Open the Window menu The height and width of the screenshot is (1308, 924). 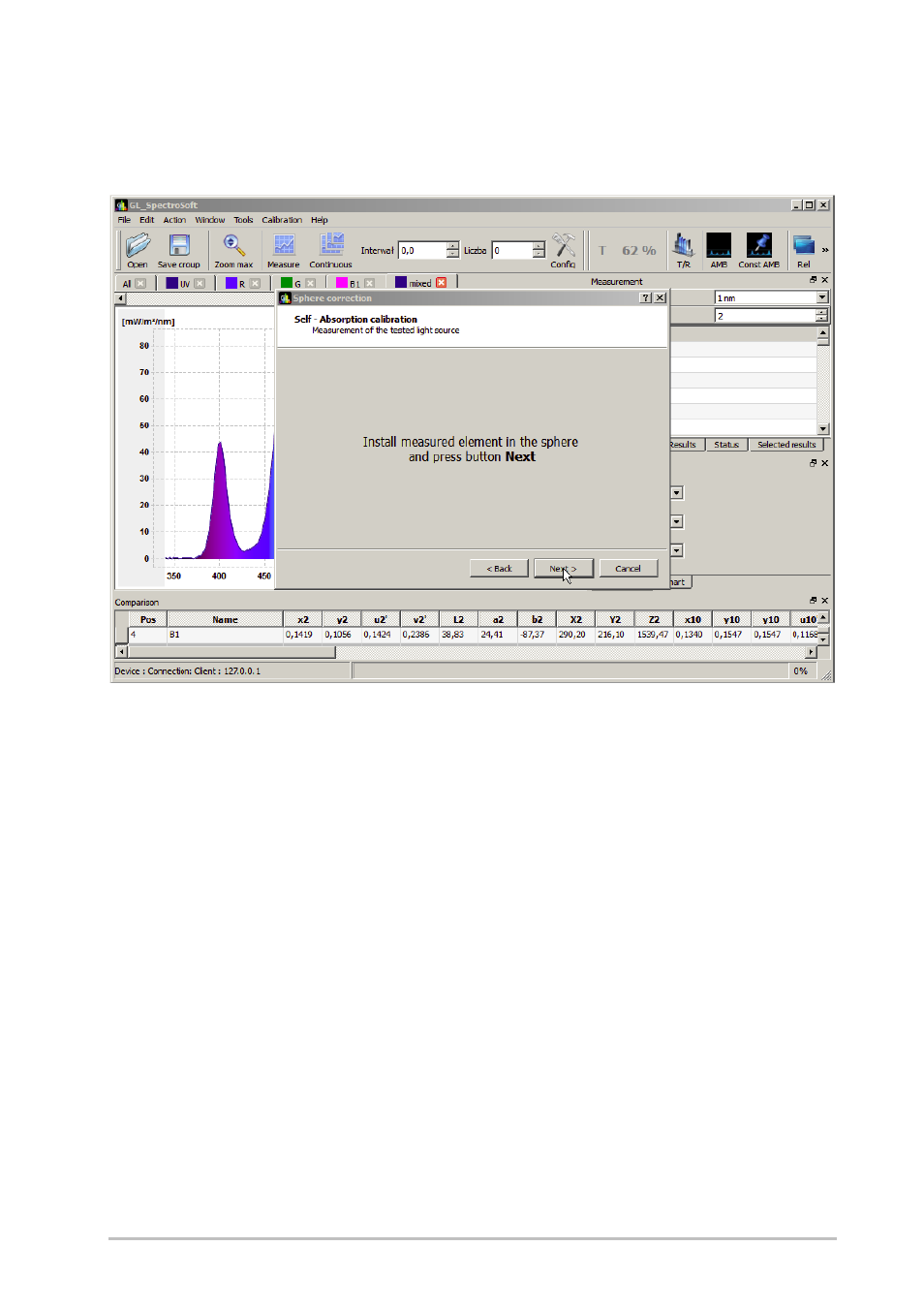(x=210, y=220)
